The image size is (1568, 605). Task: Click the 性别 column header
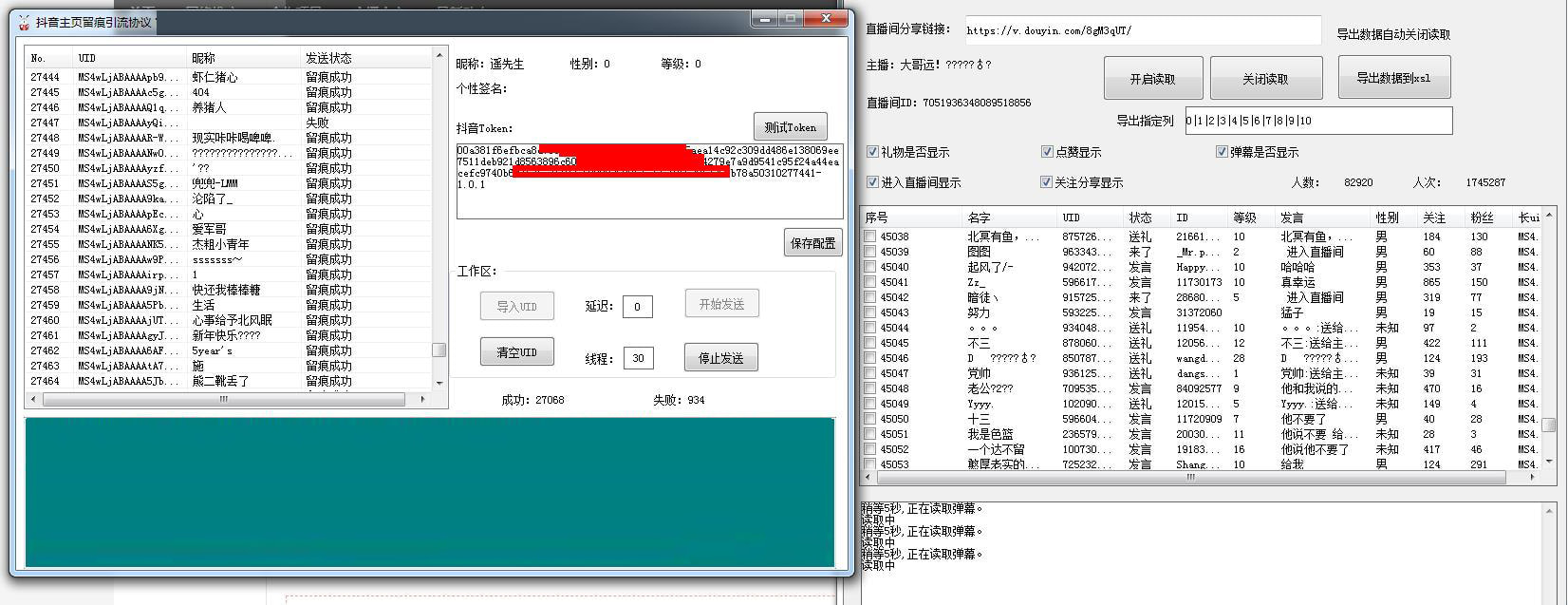pyautogui.click(x=1395, y=217)
